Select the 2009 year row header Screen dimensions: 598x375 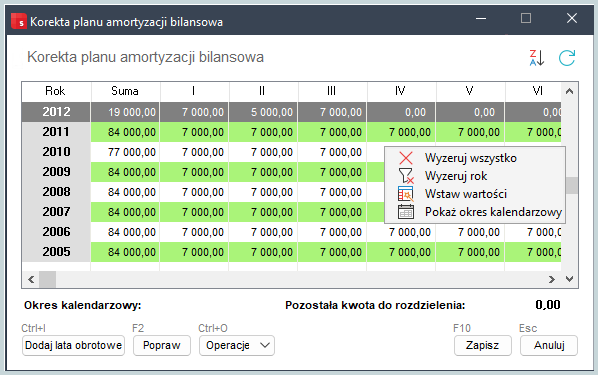[x=56, y=172]
